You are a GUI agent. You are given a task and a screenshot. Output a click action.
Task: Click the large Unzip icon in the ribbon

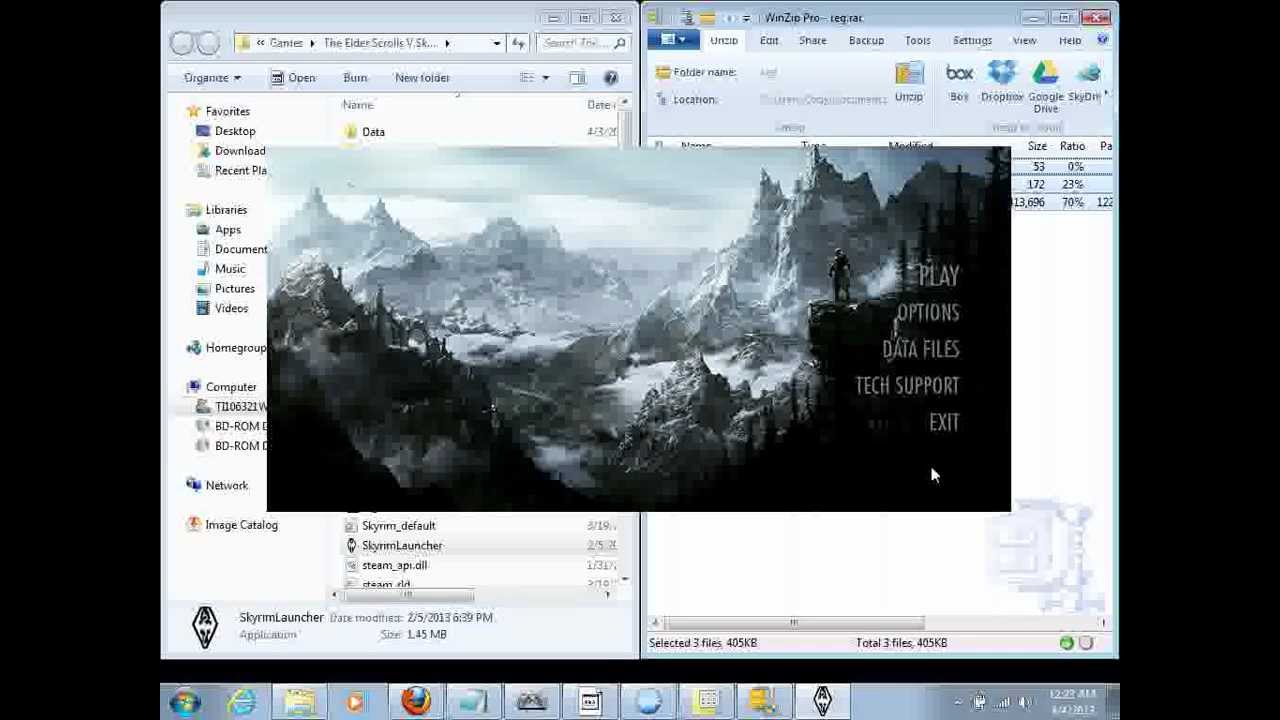pyautogui.click(x=908, y=81)
